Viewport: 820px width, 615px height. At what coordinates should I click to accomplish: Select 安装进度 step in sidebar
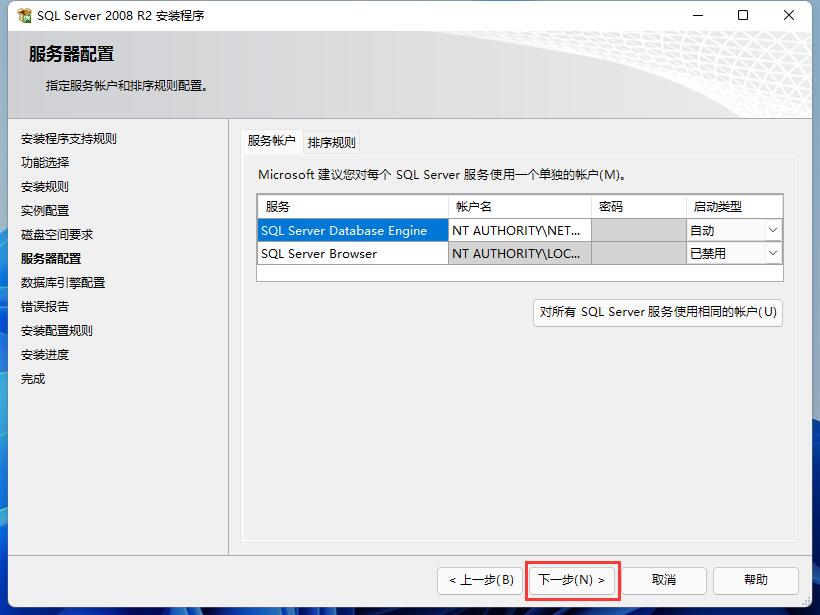[45, 355]
